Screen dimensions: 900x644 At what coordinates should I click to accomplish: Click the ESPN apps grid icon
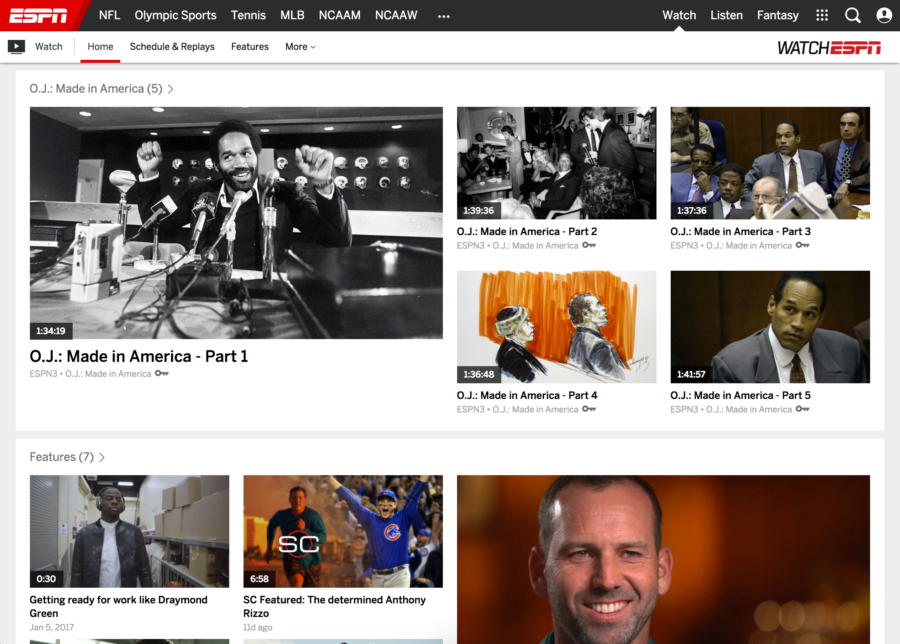click(x=822, y=15)
